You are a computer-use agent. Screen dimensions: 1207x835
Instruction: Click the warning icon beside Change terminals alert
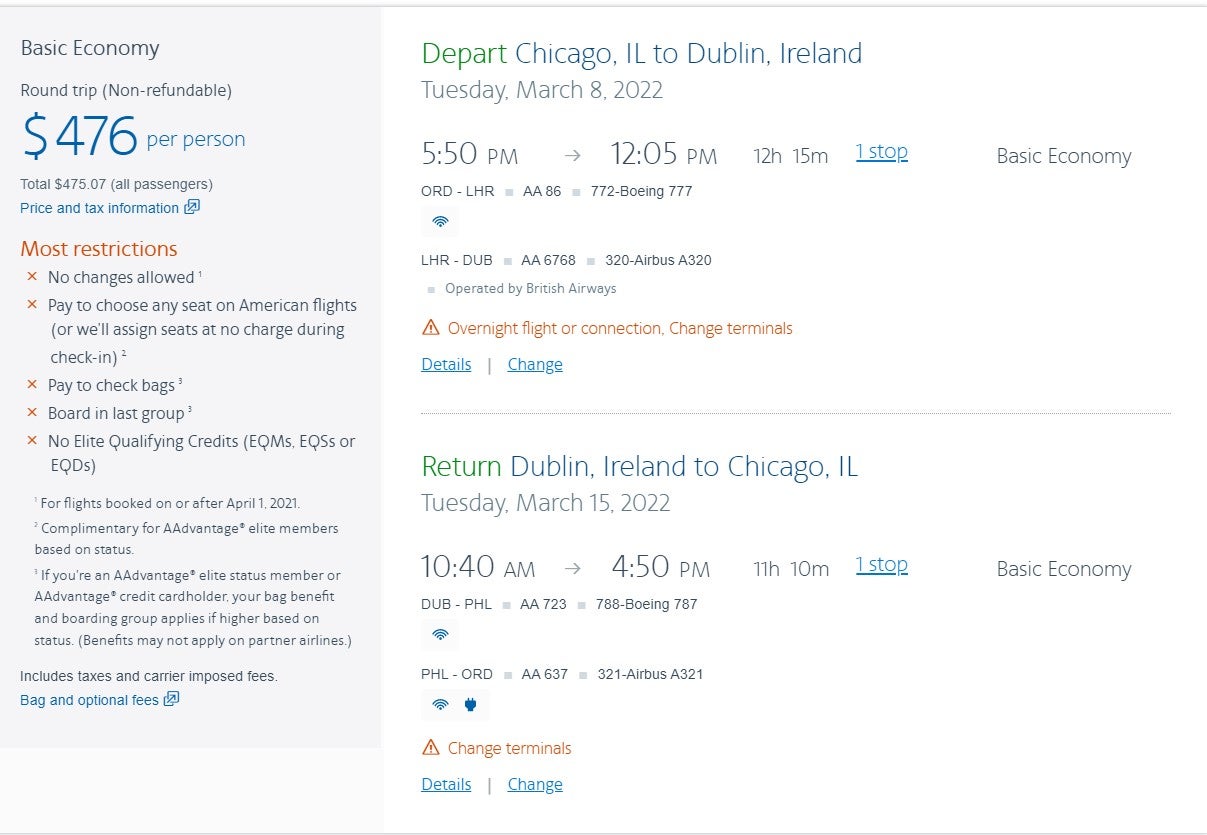[430, 747]
